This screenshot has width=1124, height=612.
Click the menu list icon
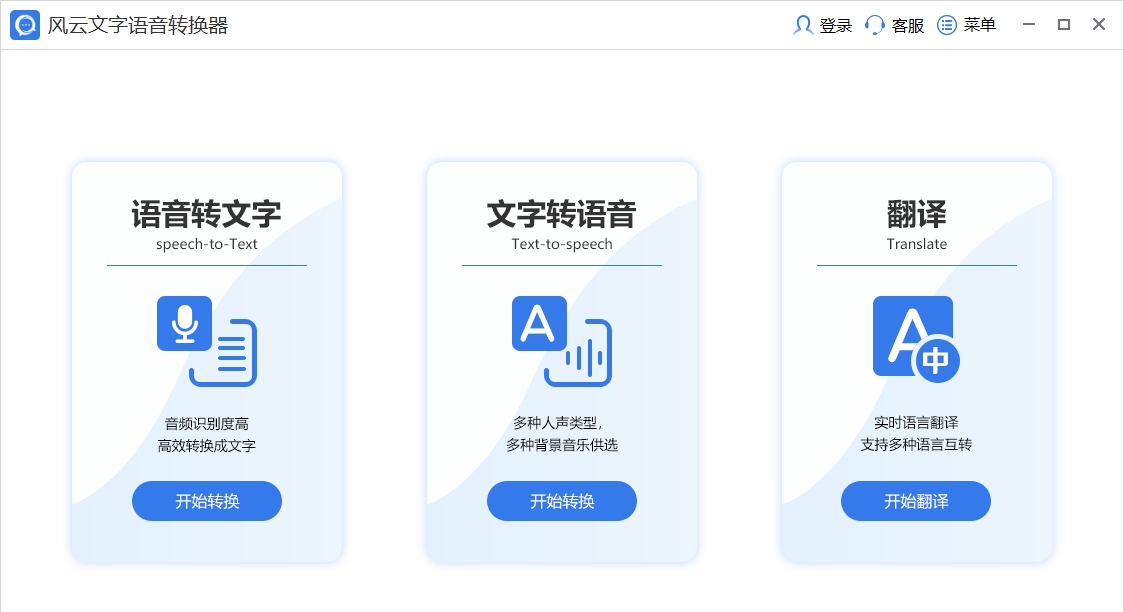coord(947,25)
